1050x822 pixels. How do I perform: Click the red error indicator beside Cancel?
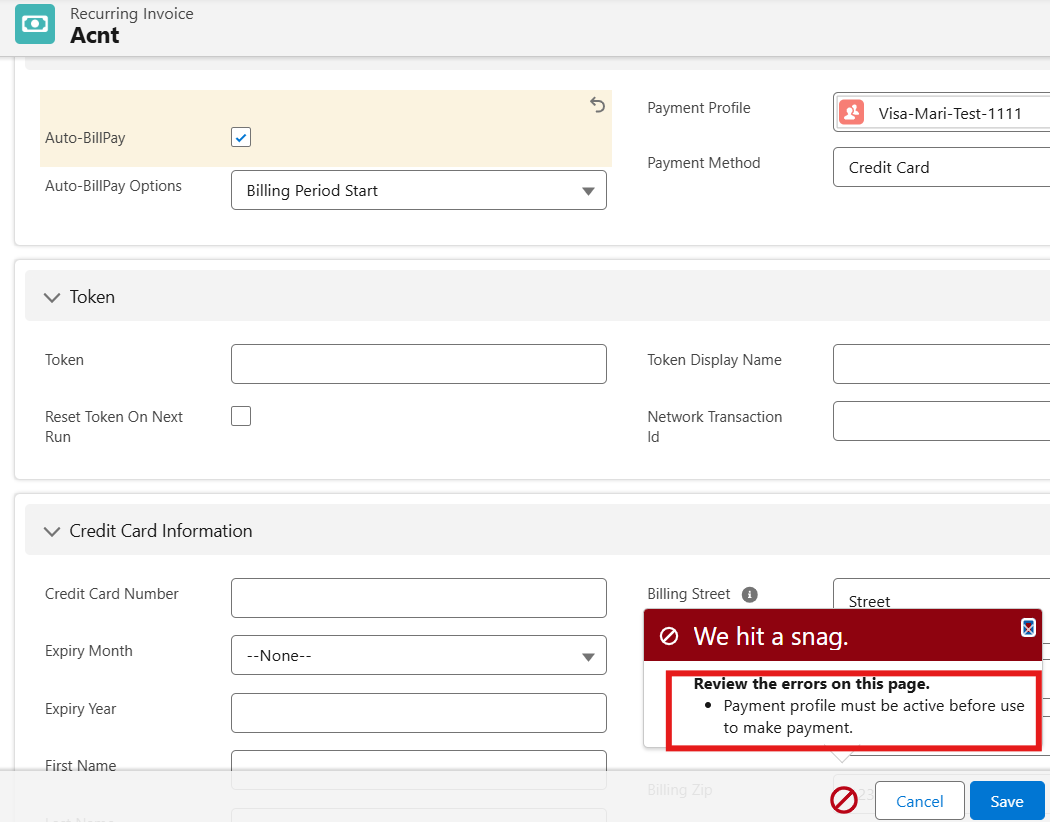tap(844, 800)
